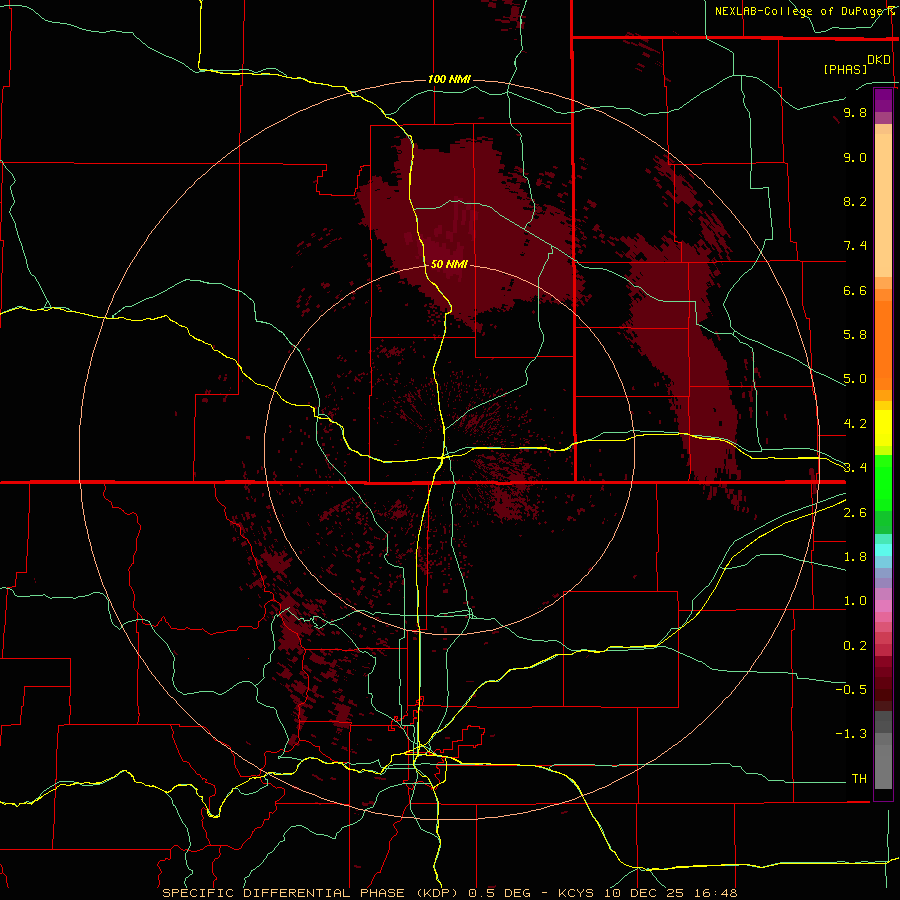Screen dimensions: 900x900
Task: Click the 0.2 value on the color scale
Action: coord(855,646)
